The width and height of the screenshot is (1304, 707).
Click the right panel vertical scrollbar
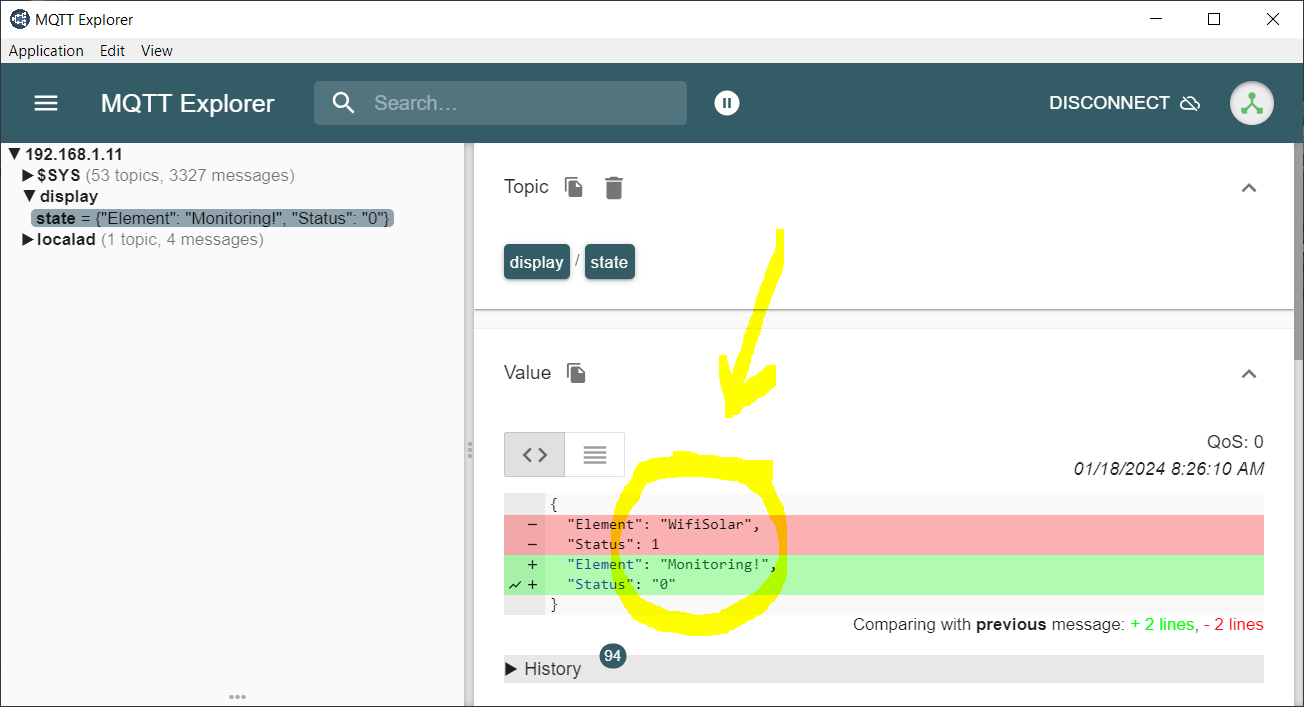click(1298, 250)
